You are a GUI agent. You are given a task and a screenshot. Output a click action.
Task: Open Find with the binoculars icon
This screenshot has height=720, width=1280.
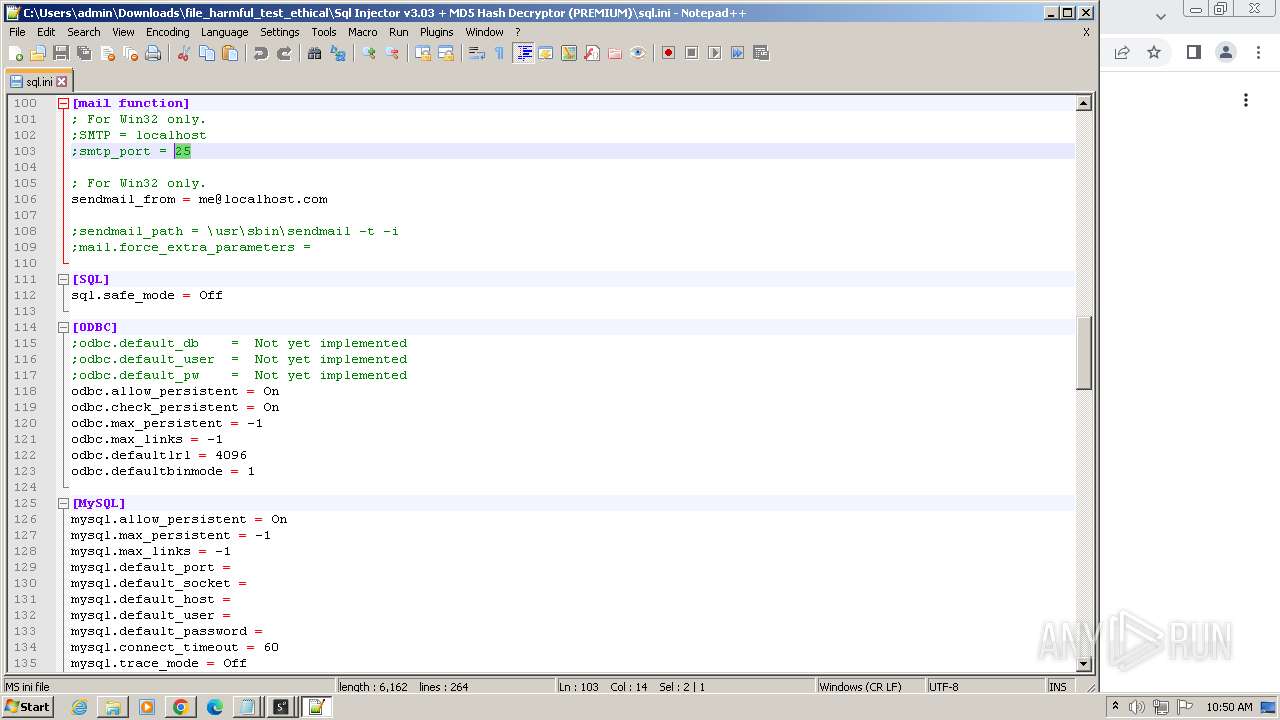[x=315, y=53]
